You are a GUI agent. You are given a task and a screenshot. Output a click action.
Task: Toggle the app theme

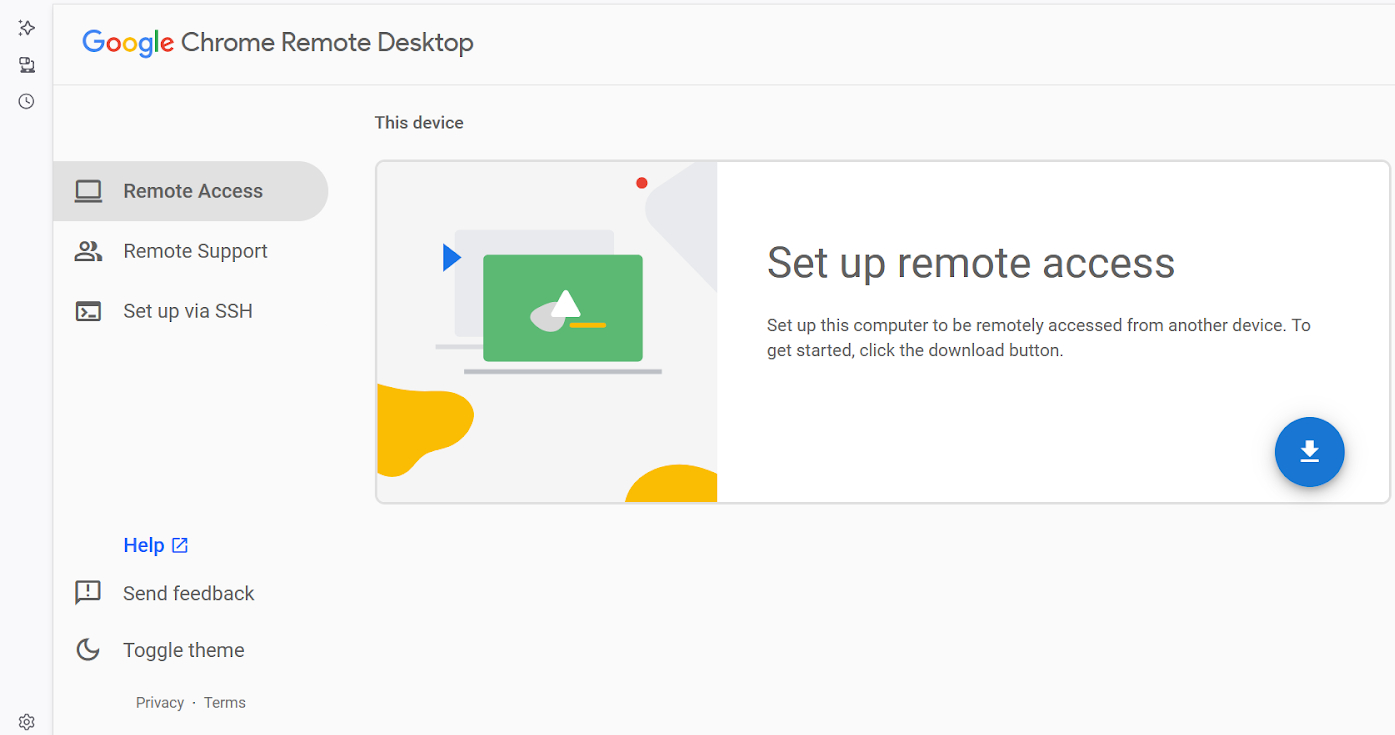pos(183,649)
